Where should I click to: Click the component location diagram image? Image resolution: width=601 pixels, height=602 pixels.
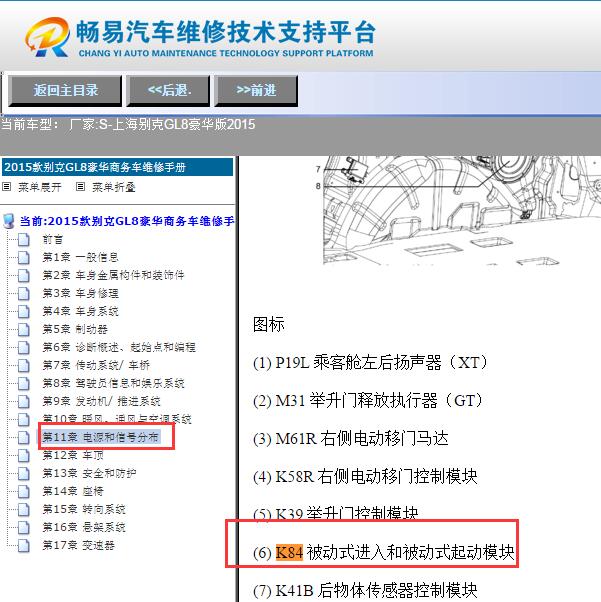coord(459,210)
